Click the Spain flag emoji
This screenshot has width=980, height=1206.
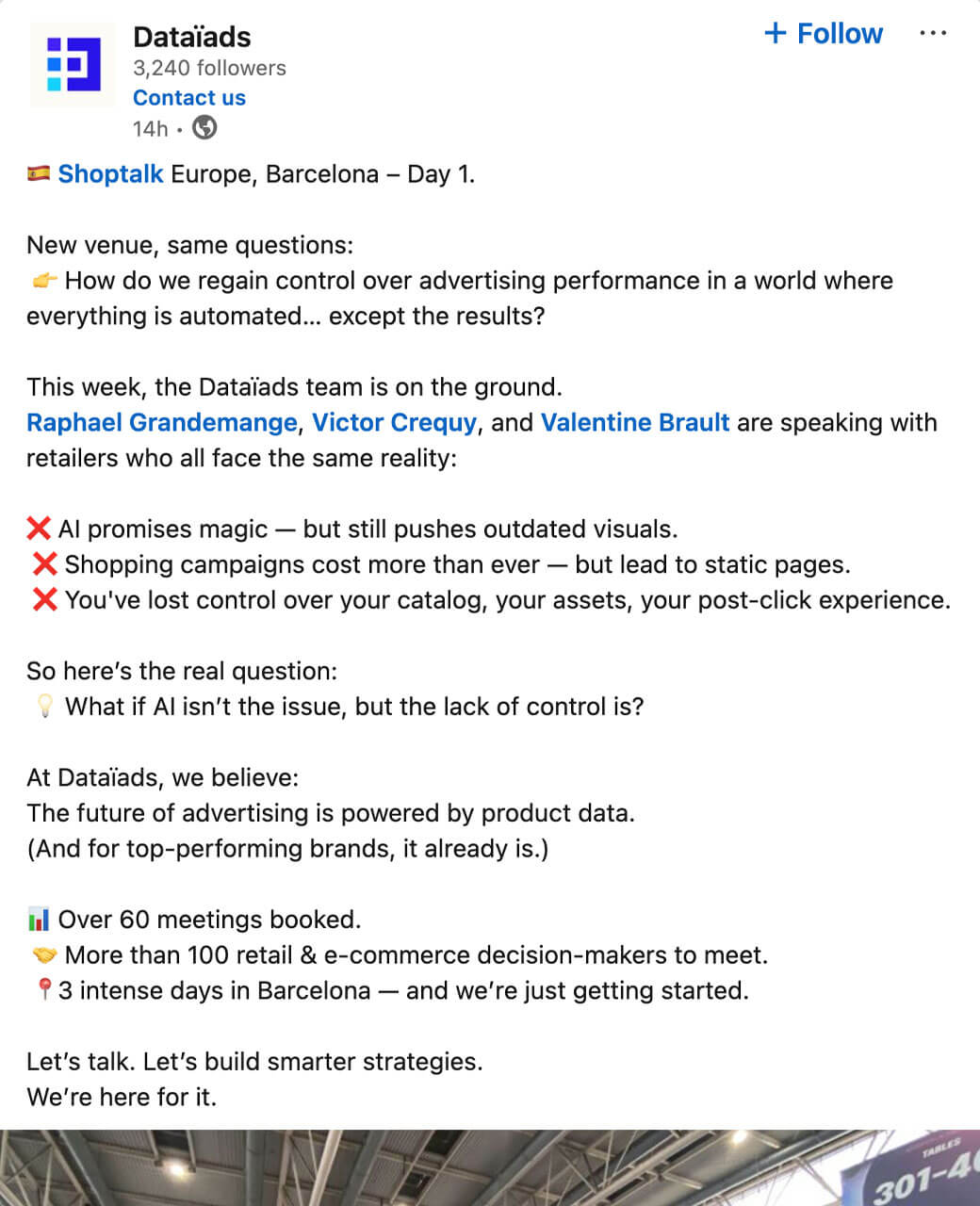point(39,173)
